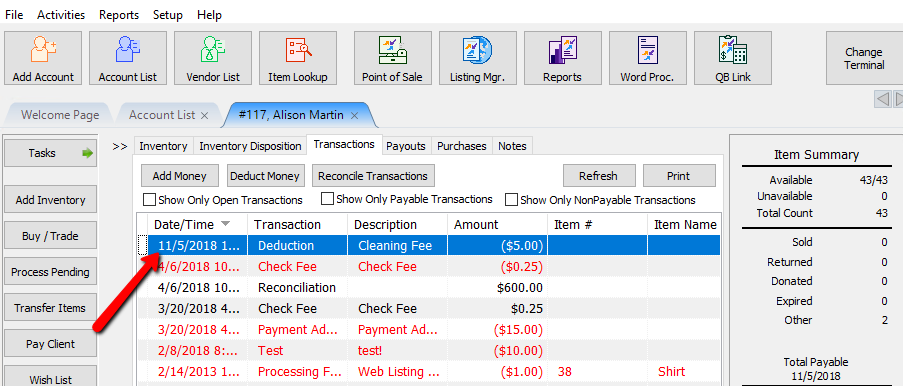Image resolution: width=903 pixels, height=386 pixels.
Task: Open the Help menu
Action: click(x=209, y=15)
